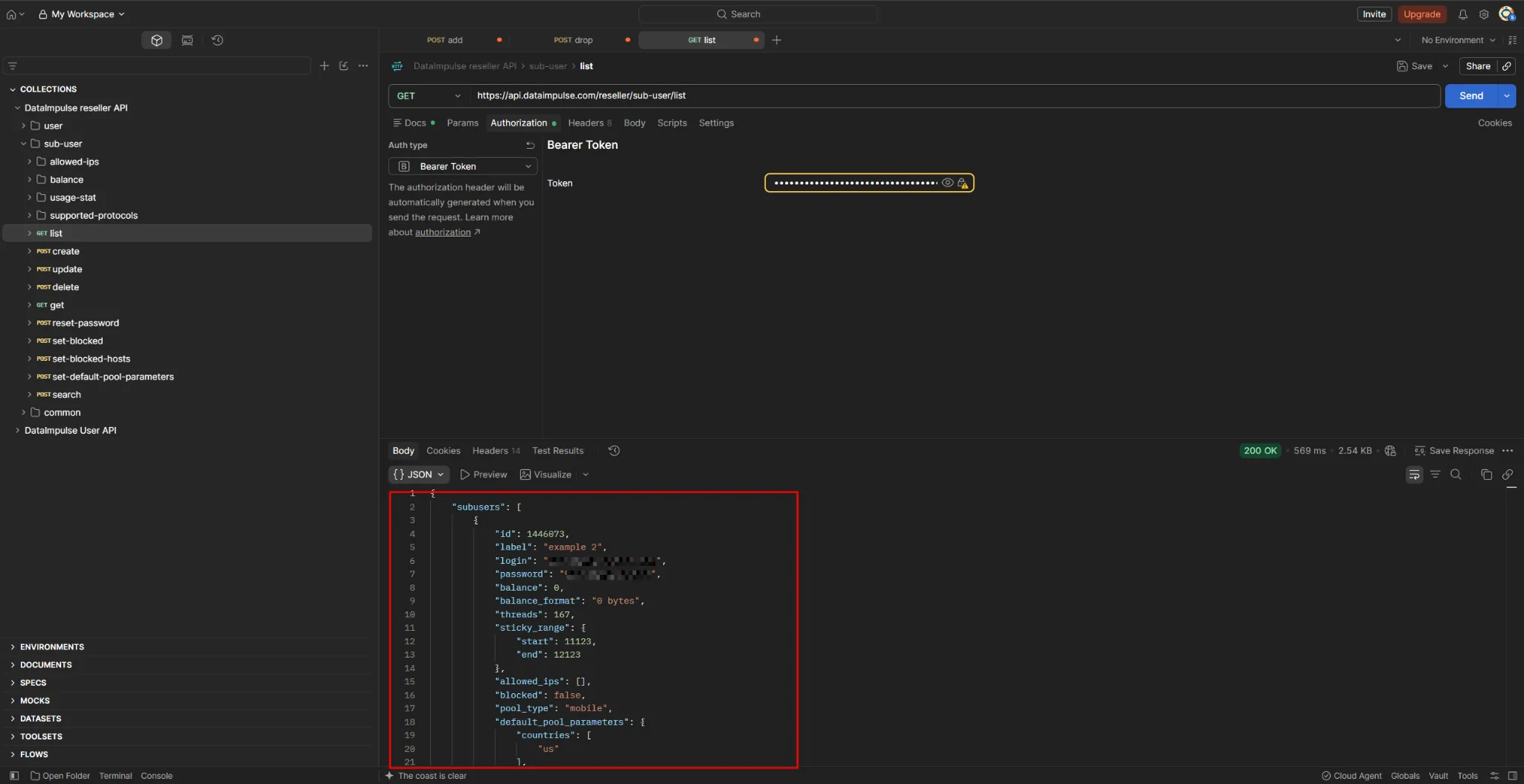Click the revert auth type arrow icon
The height and width of the screenshot is (784, 1524).
[x=530, y=145]
